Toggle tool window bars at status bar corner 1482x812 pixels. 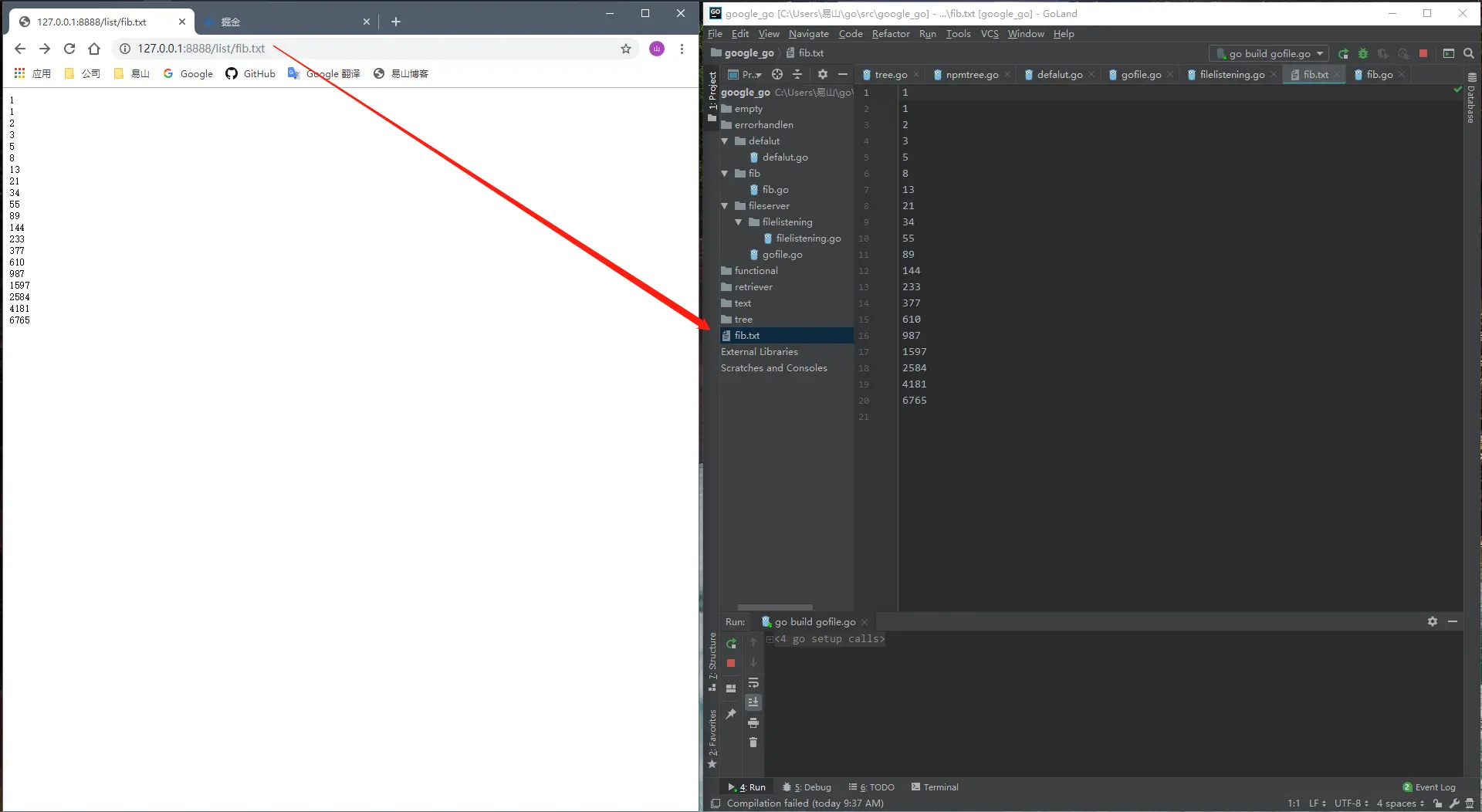point(716,804)
